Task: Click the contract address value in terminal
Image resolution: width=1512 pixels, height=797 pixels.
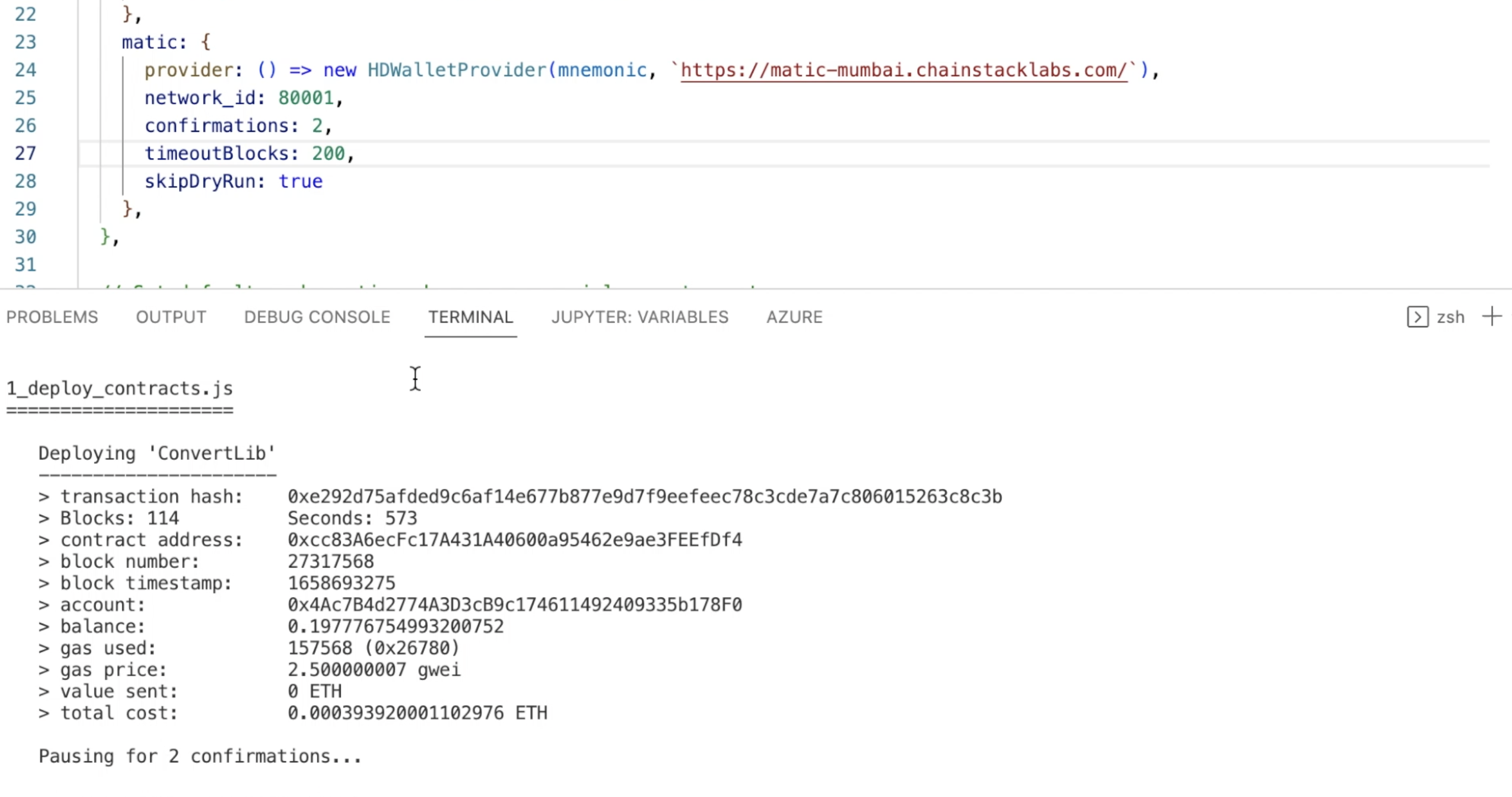Action: (x=514, y=540)
